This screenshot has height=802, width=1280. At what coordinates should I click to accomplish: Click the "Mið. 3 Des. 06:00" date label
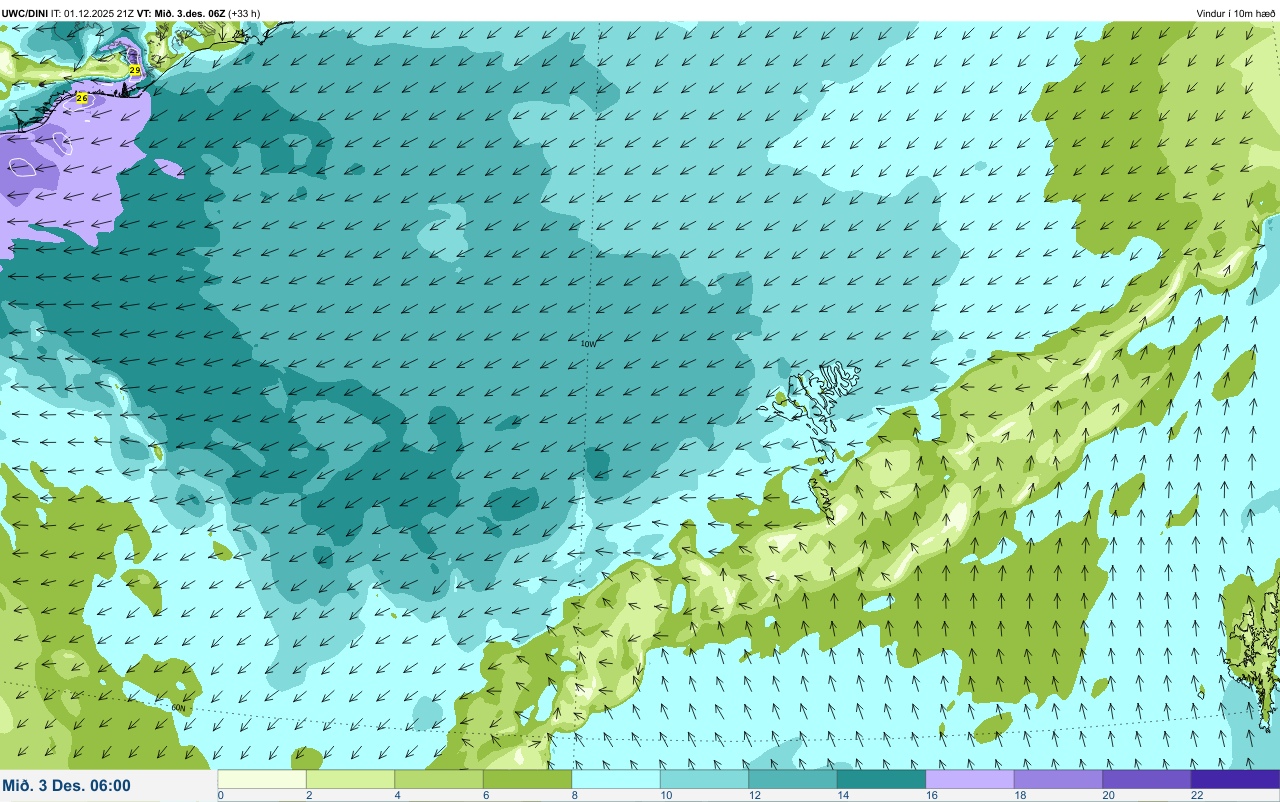(66, 785)
